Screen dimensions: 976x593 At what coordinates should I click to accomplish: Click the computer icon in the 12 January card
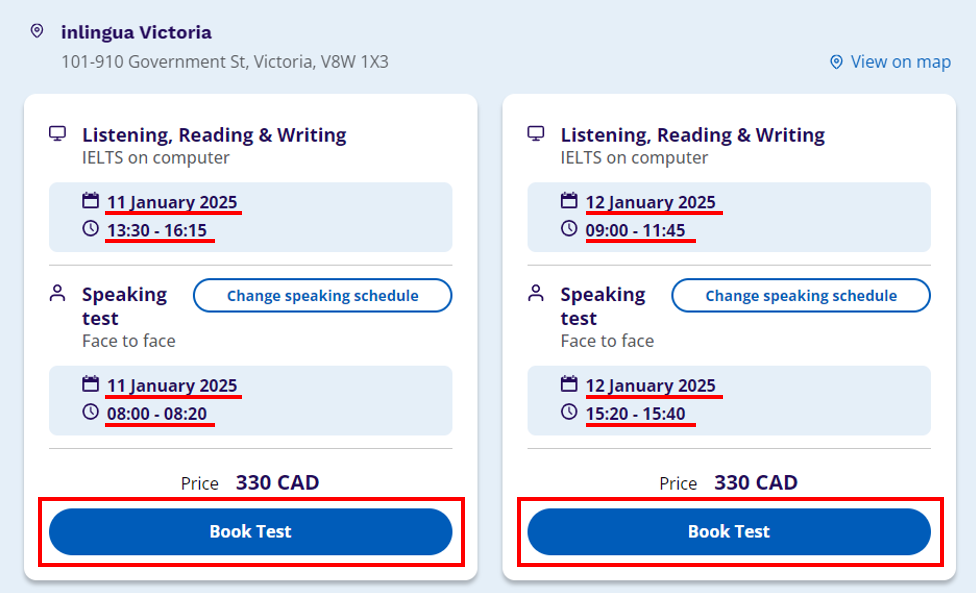[x=536, y=134]
